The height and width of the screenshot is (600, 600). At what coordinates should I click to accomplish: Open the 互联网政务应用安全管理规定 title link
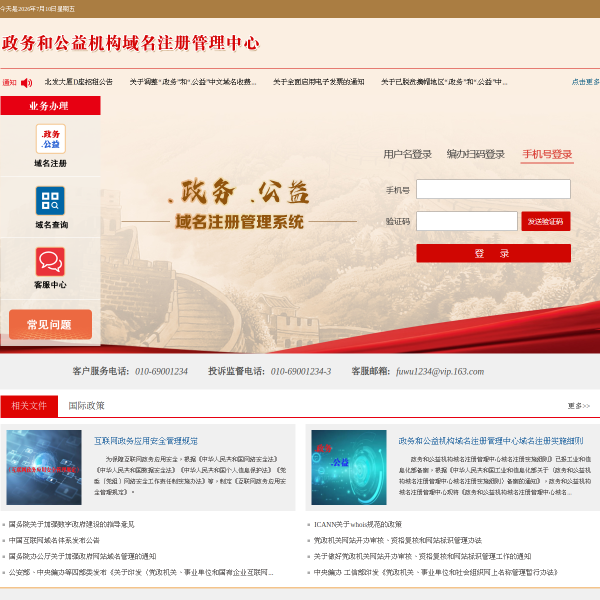point(146,441)
